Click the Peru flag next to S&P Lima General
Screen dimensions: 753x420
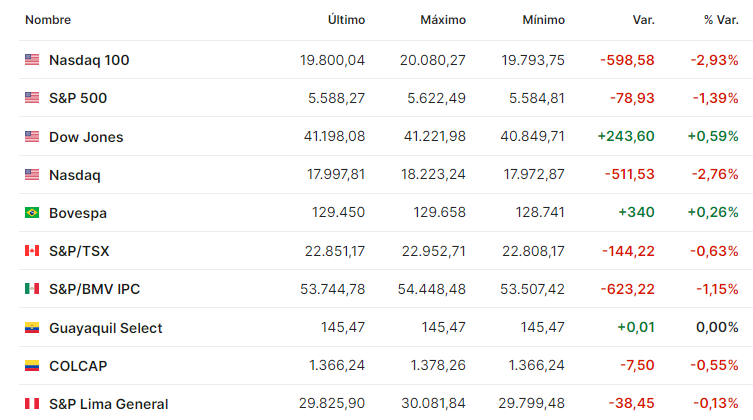[x=32, y=404]
